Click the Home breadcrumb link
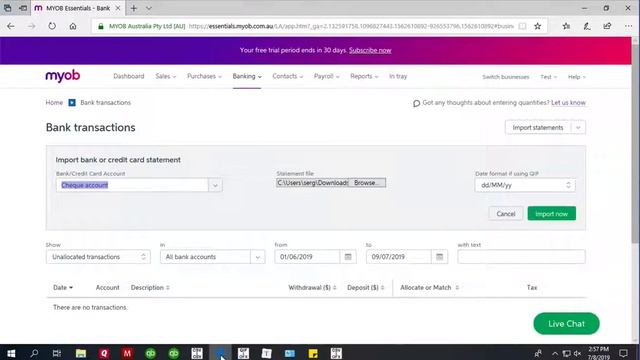The width and height of the screenshot is (640, 360). pos(54,102)
